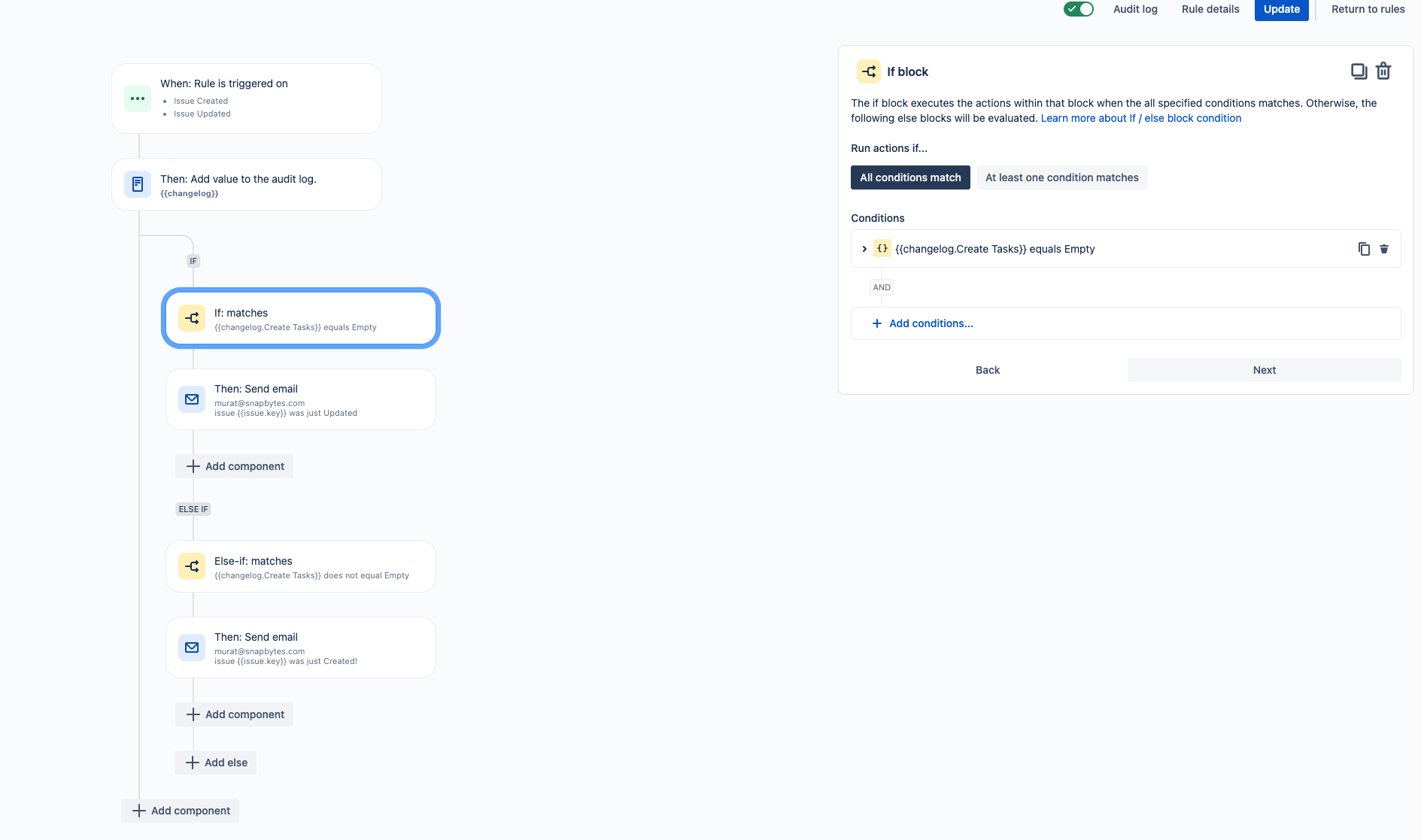Click Add conditions below the AND divider
Screen dimensions: 1421x840
click(931, 323)
